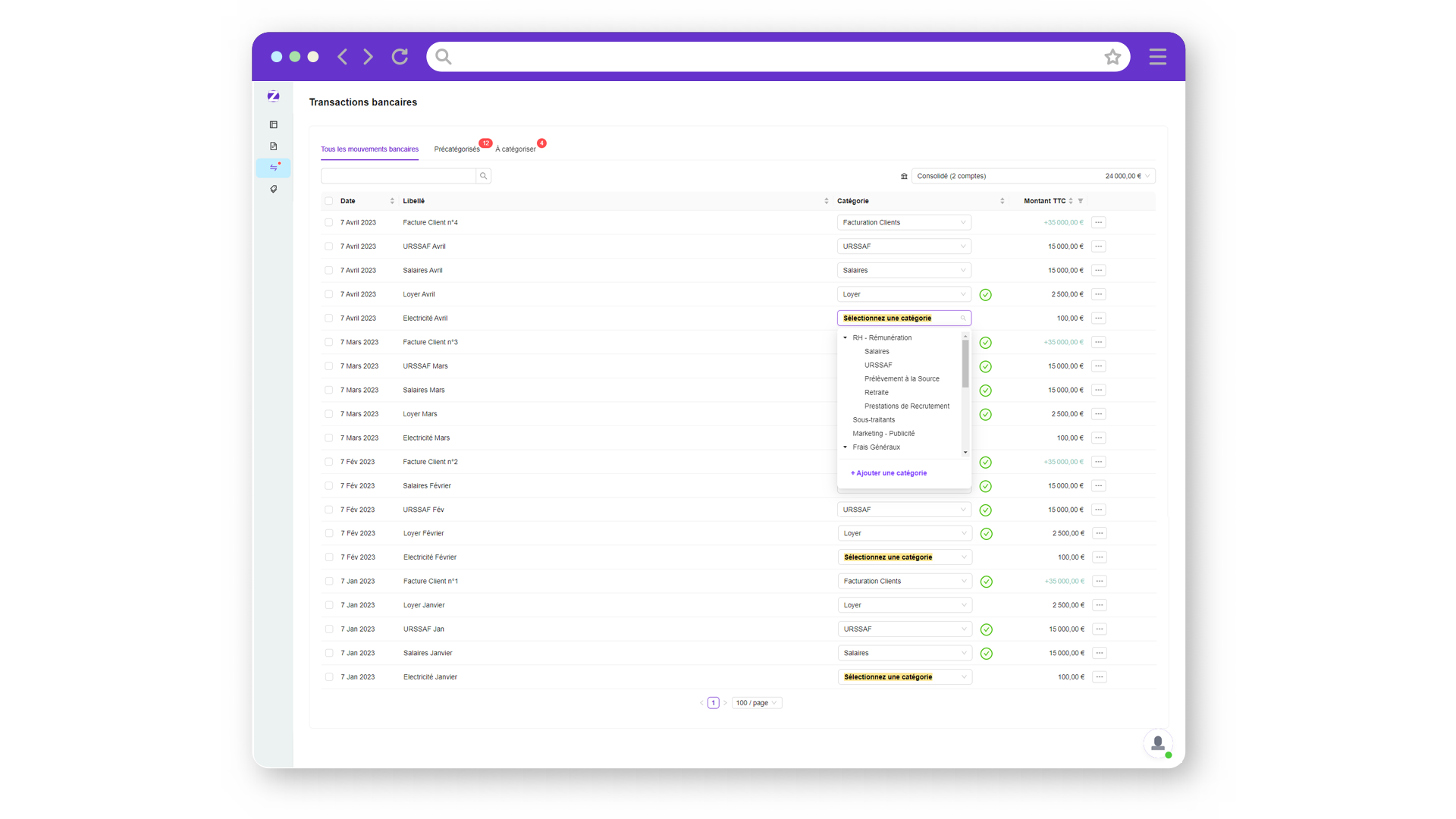This screenshot has width=1456, height=819.
Task: Select the bank transactions sidebar icon
Action: (x=273, y=168)
